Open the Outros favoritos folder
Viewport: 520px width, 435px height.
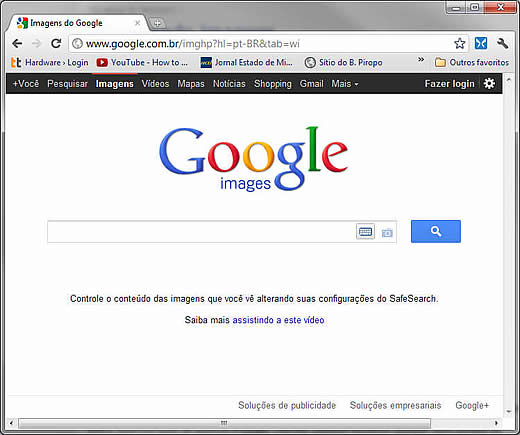point(472,62)
